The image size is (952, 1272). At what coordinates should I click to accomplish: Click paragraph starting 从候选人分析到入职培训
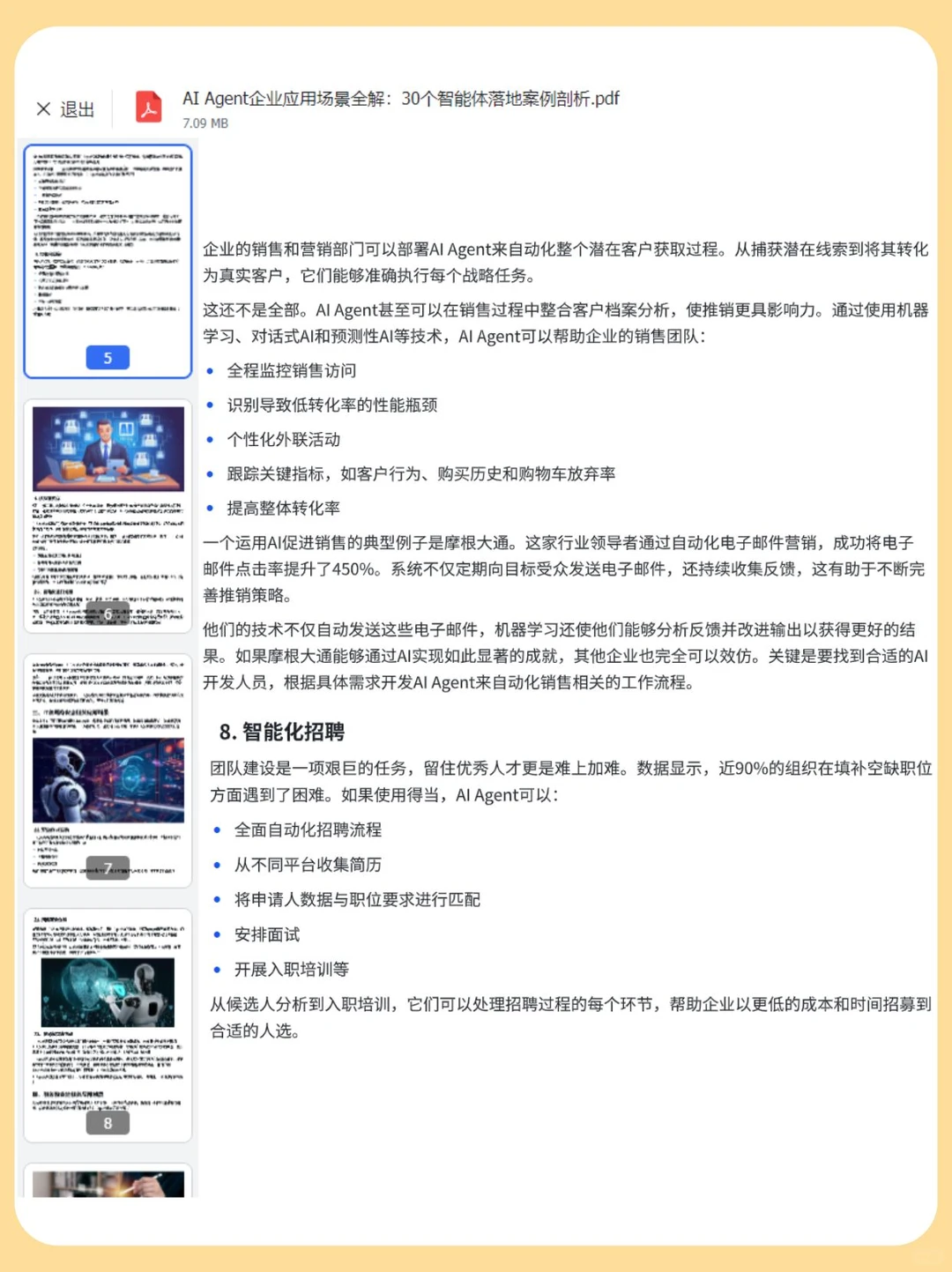click(x=570, y=1017)
